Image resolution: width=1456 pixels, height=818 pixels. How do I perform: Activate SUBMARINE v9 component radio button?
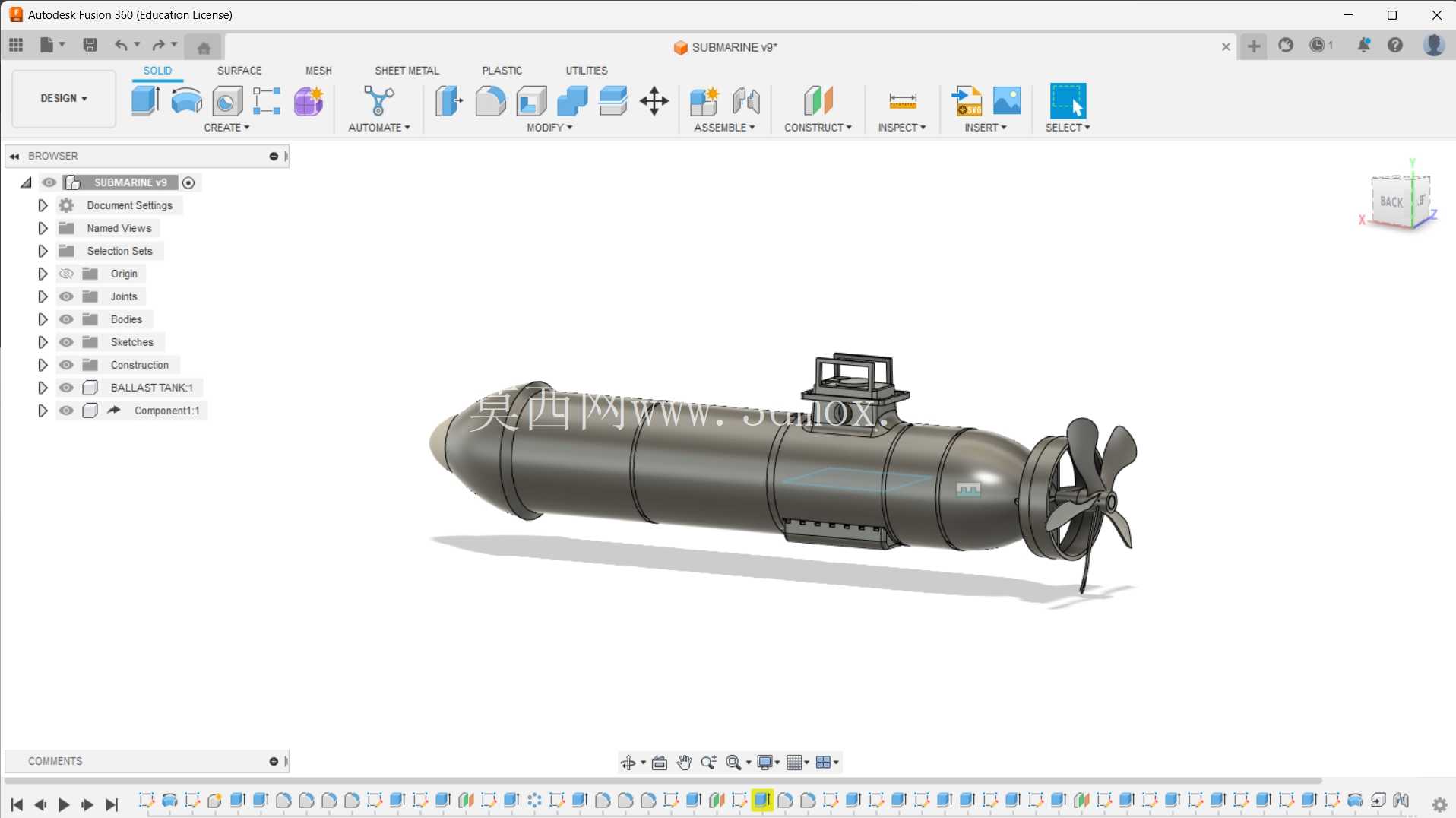coord(188,182)
